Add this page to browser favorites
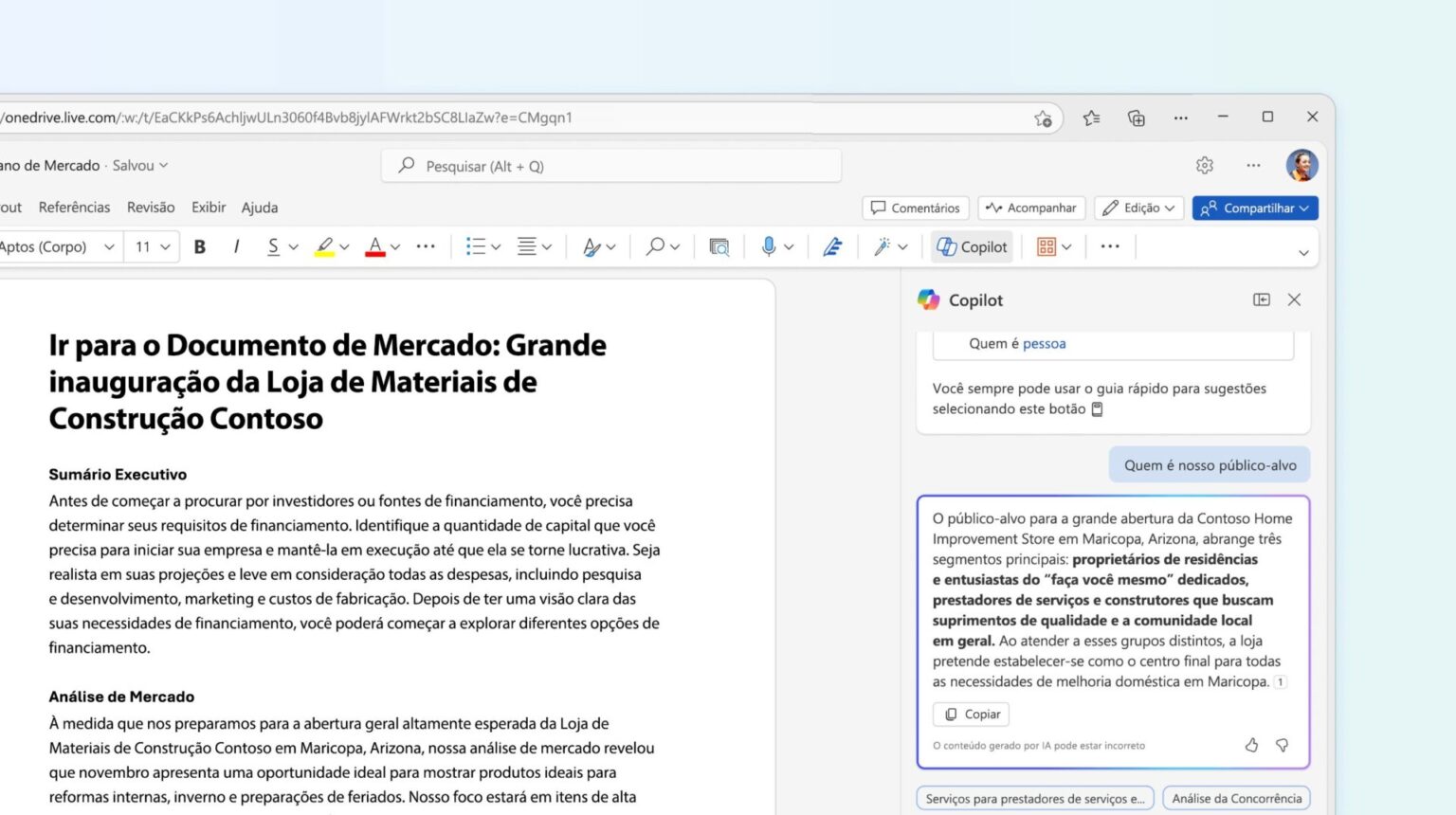 point(1043,118)
